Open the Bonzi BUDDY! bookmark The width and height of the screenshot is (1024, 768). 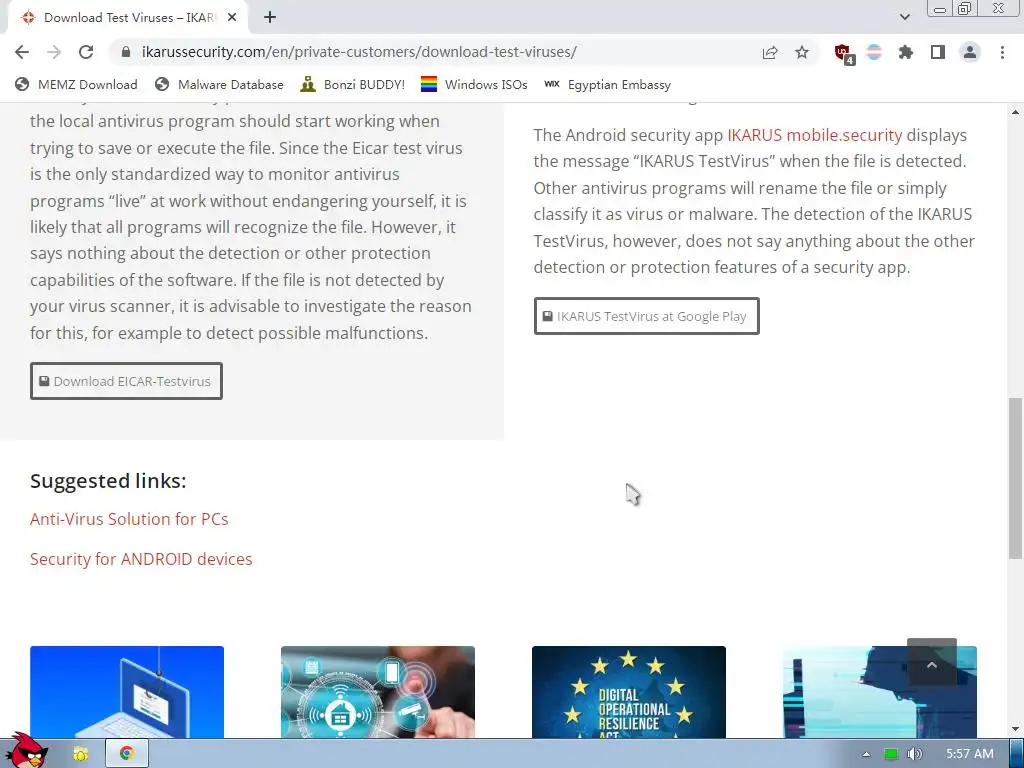(x=353, y=84)
